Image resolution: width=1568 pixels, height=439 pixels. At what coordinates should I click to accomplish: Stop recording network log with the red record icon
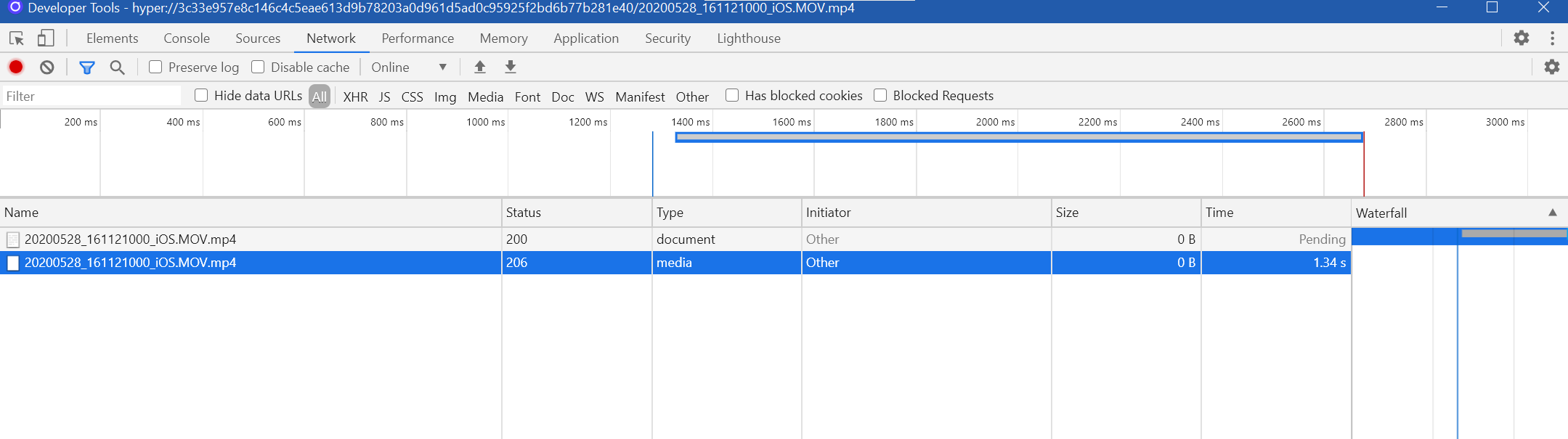pyautogui.click(x=16, y=67)
